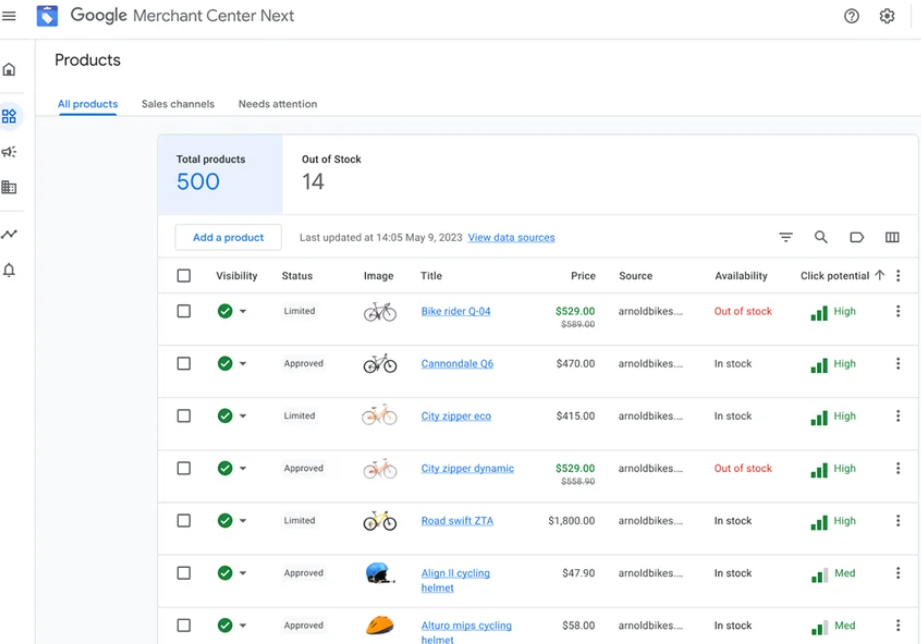
Task: Open the Road swift ZTA link
Action: pos(457,521)
